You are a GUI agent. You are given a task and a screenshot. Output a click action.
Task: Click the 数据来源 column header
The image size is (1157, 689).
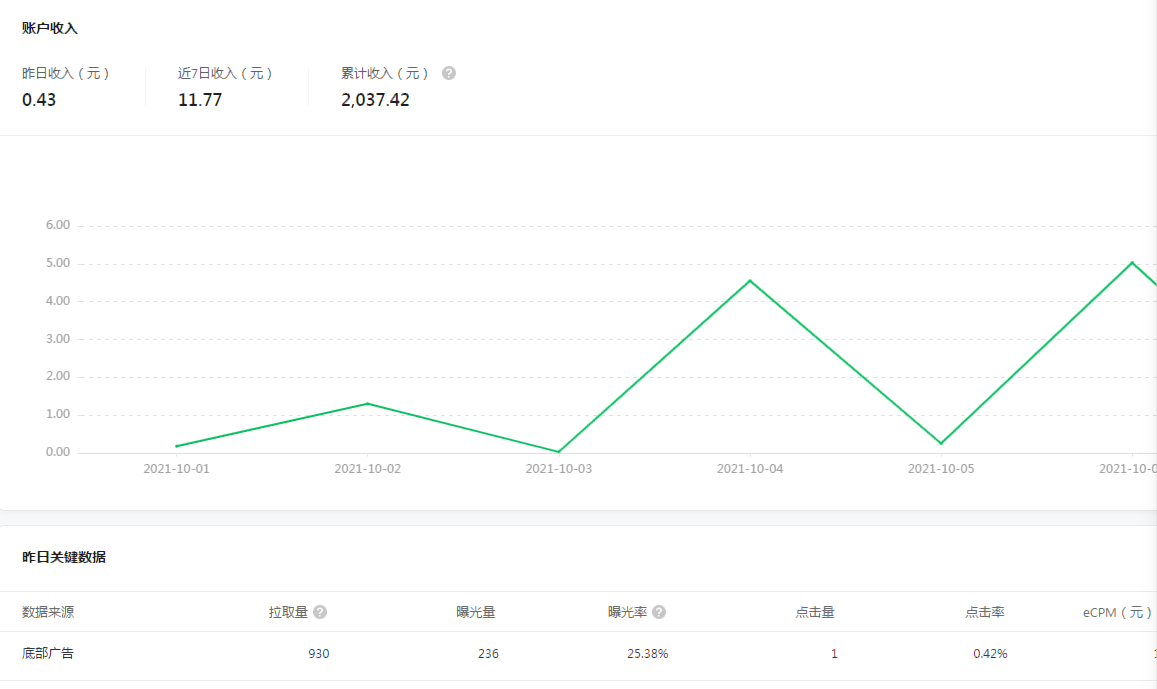click(48, 612)
